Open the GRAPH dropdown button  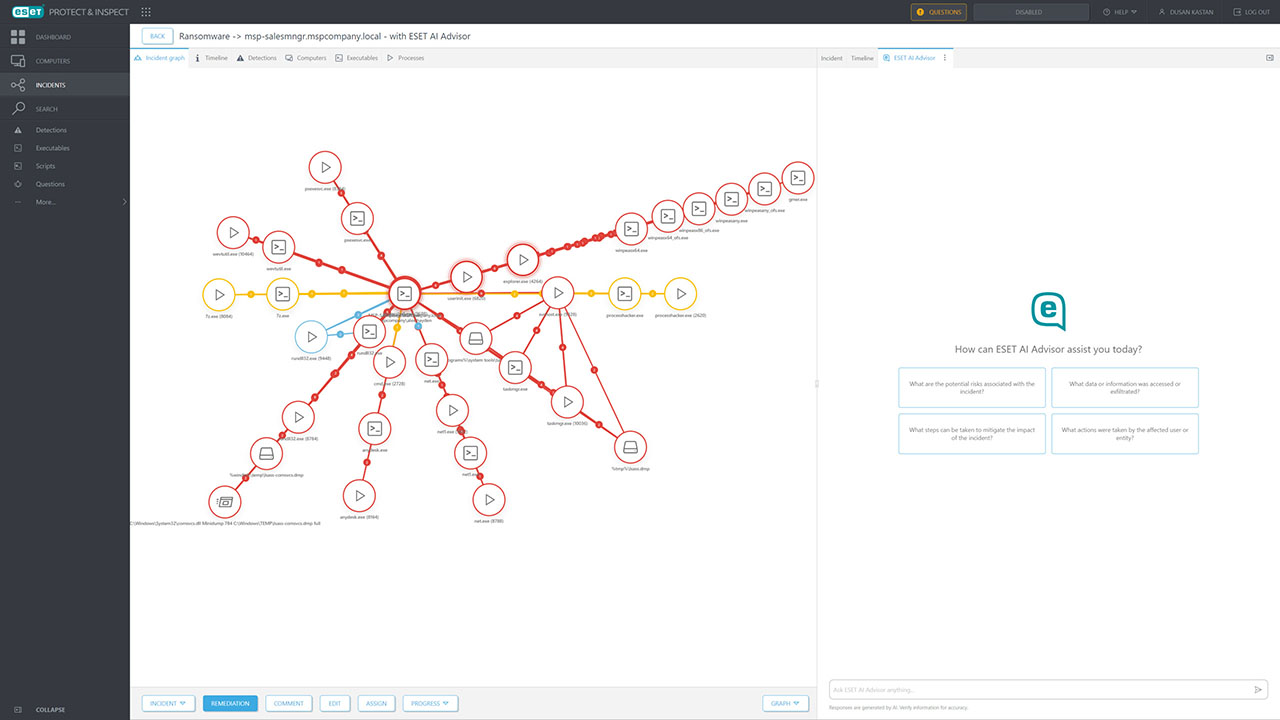pos(785,703)
